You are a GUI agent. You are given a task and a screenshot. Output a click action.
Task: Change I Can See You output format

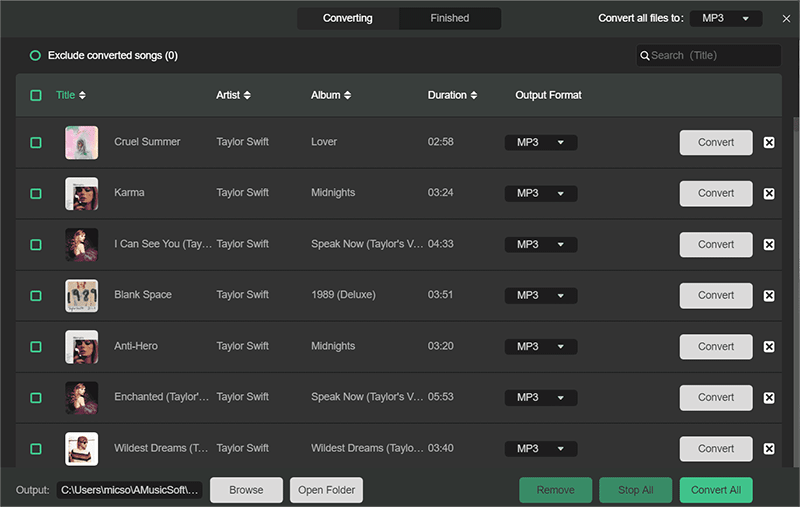(x=541, y=244)
